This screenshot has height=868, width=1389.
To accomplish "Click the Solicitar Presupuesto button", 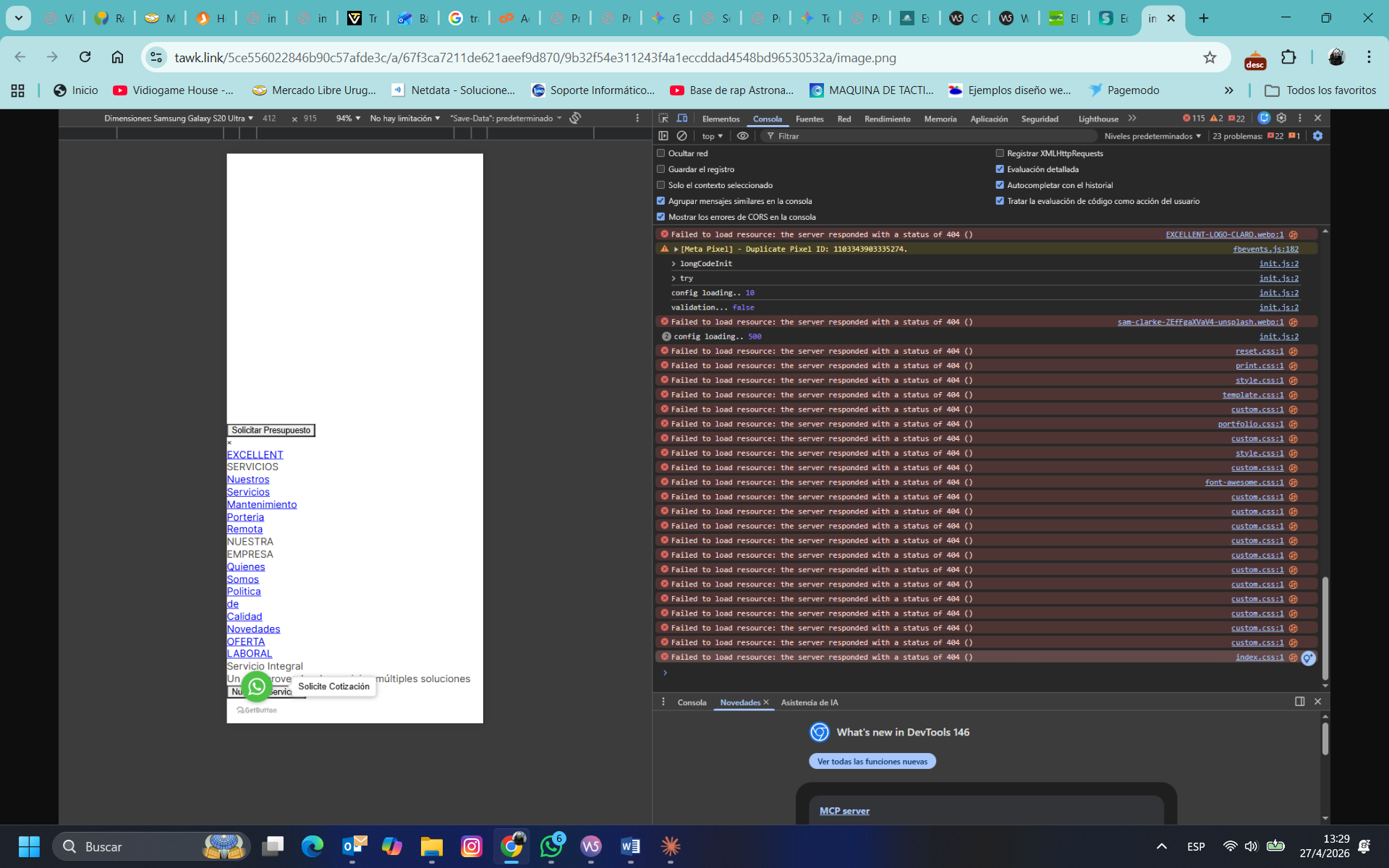I will pyautogui.click(x=271, y=430).
